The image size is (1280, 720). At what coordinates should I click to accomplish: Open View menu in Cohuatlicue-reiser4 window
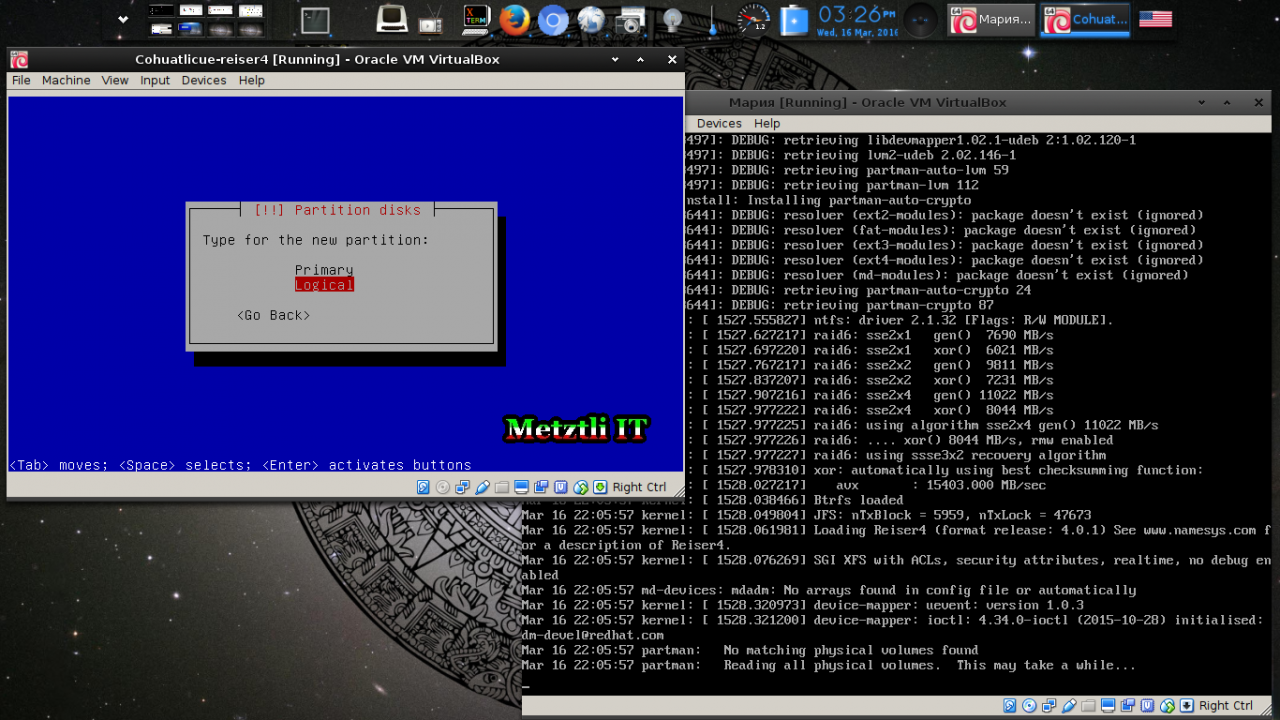coord(115,80)
